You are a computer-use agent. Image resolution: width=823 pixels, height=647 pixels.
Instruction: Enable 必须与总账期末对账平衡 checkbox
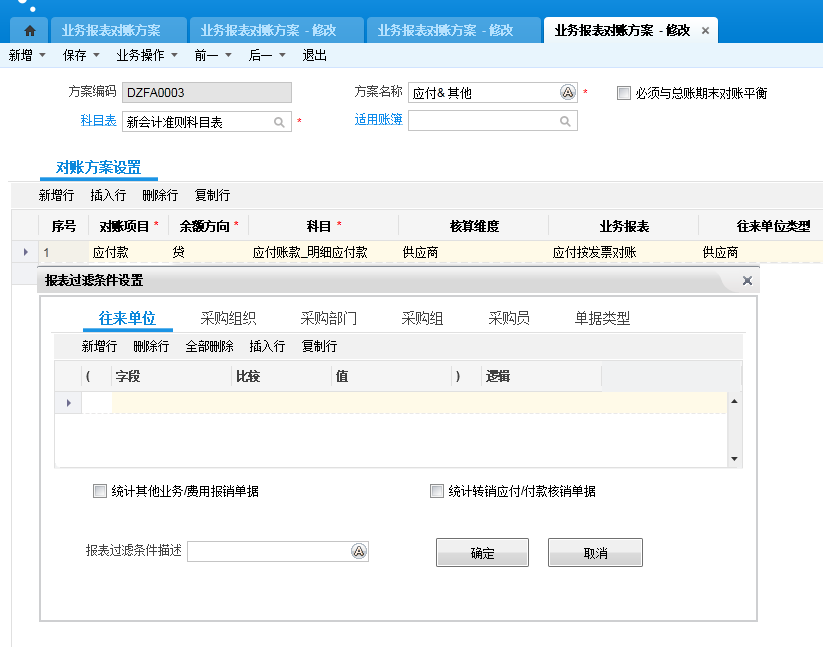pyautogui.click(x=624, y=93)
